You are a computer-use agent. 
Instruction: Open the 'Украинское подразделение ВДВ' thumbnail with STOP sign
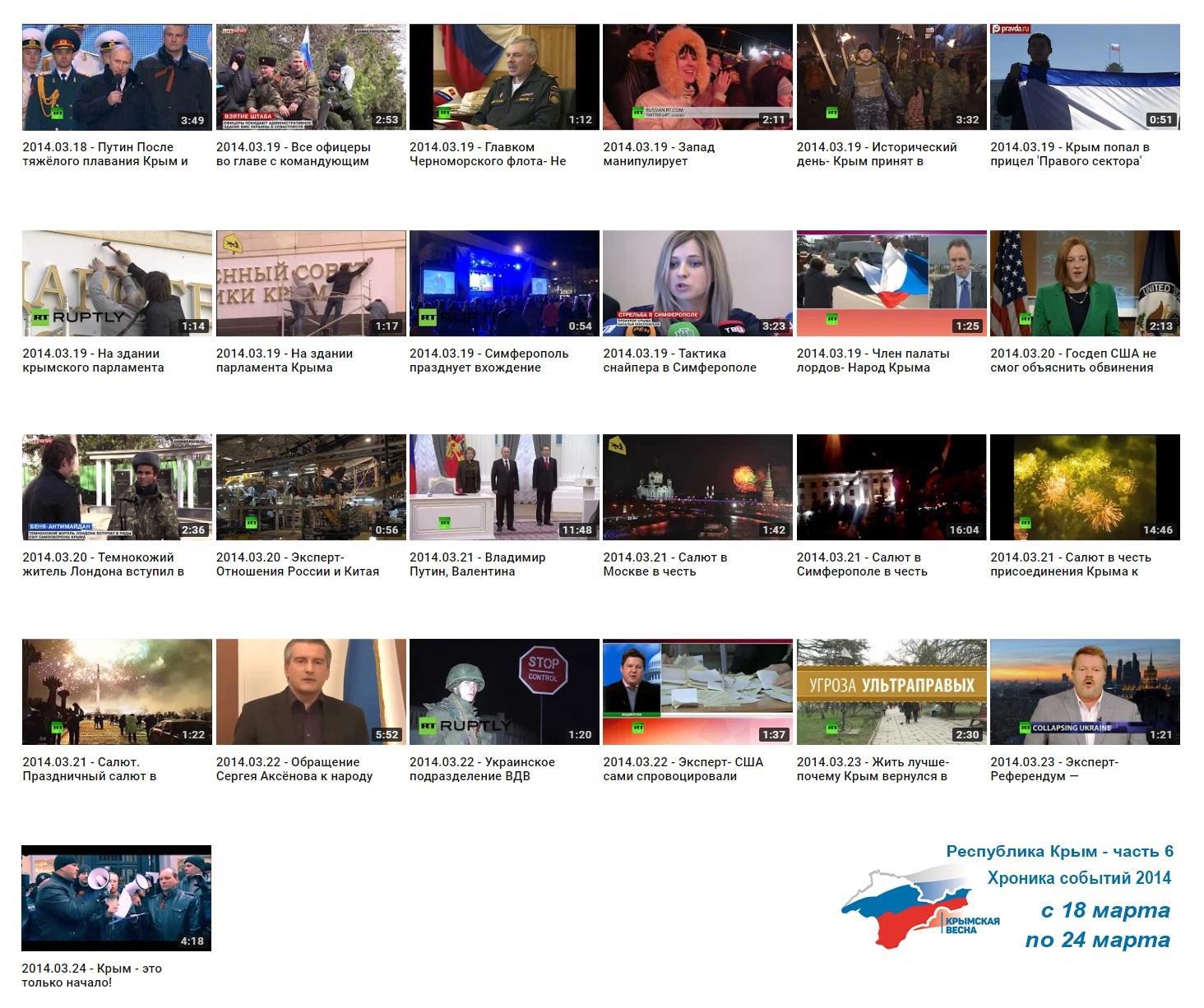[504, 692]
